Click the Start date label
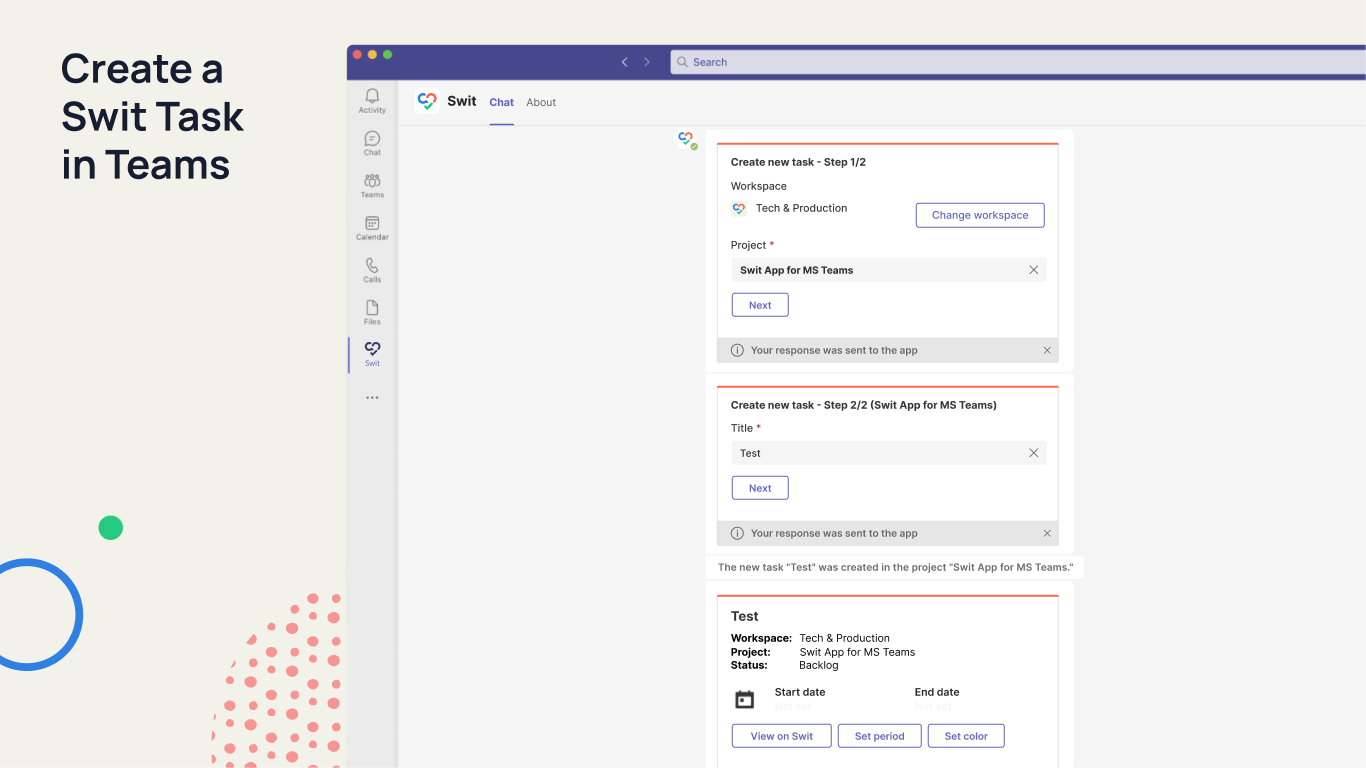 point(800,692)
